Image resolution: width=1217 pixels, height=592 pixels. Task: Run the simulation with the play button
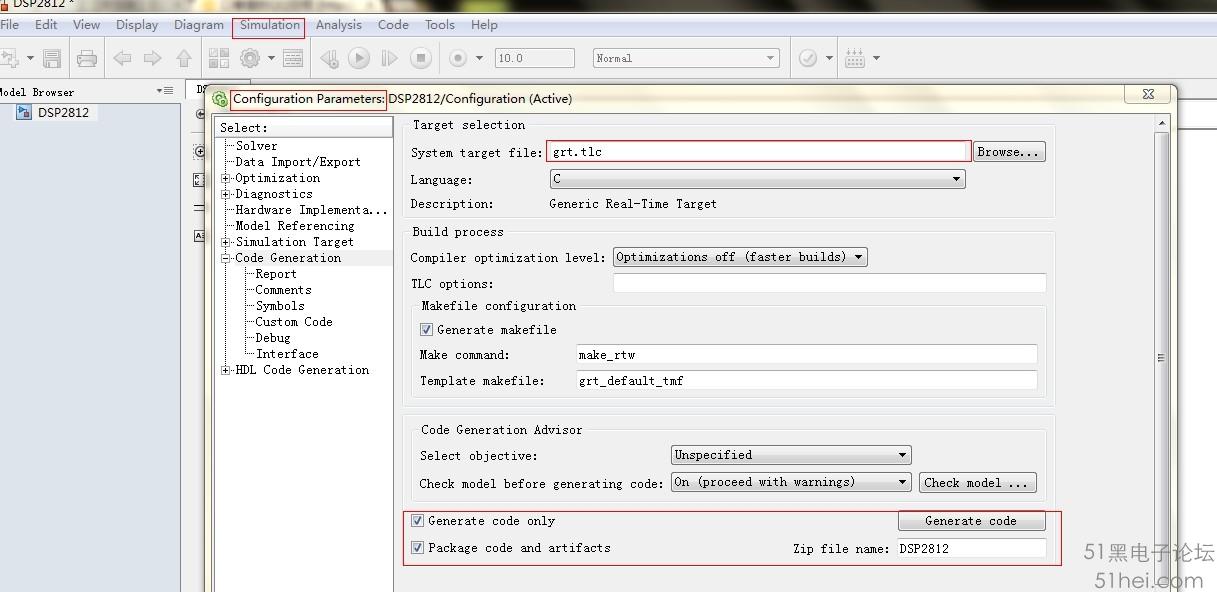click(x=359, y=59)
